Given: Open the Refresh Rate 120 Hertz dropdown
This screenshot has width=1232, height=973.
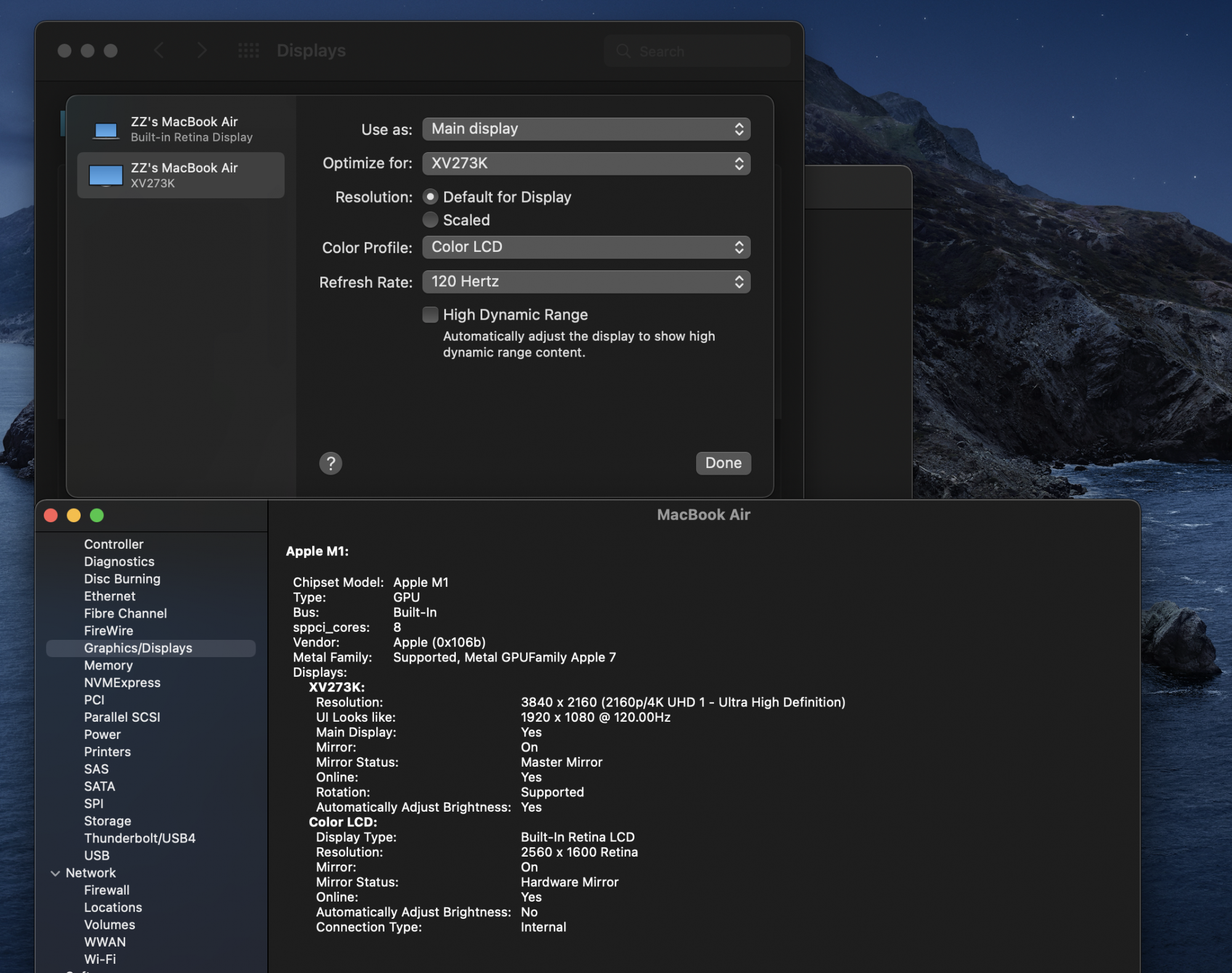Looking at the screenshot, I should 586,282.
